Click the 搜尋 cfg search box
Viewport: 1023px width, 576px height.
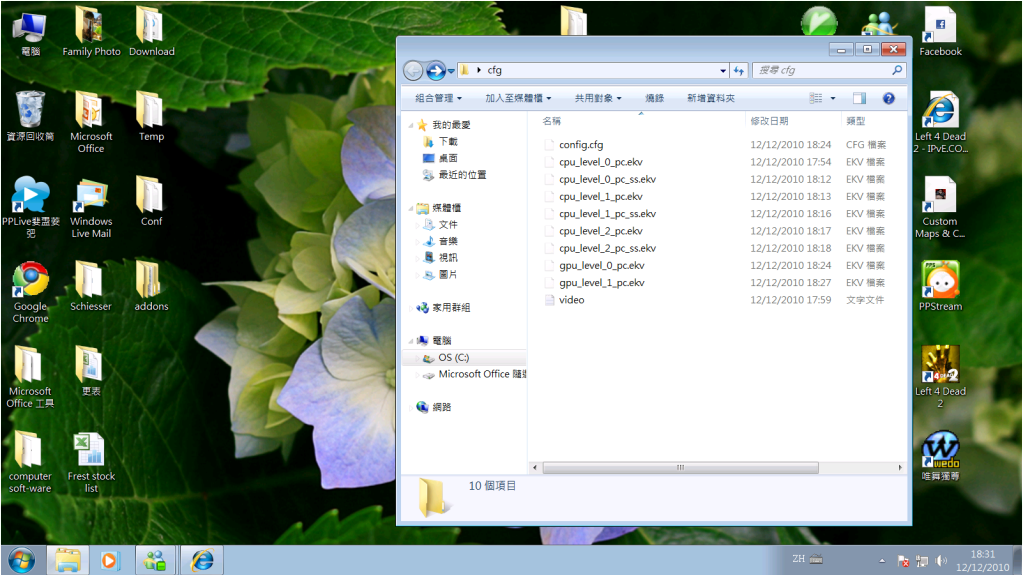pyautogui.click(x=820, y=71)
